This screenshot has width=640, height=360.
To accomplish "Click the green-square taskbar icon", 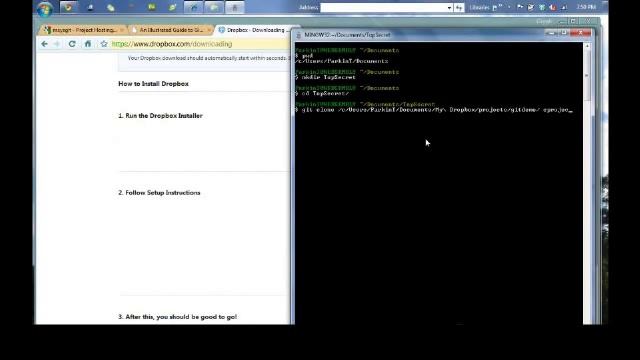I will (x=152, y=7).
